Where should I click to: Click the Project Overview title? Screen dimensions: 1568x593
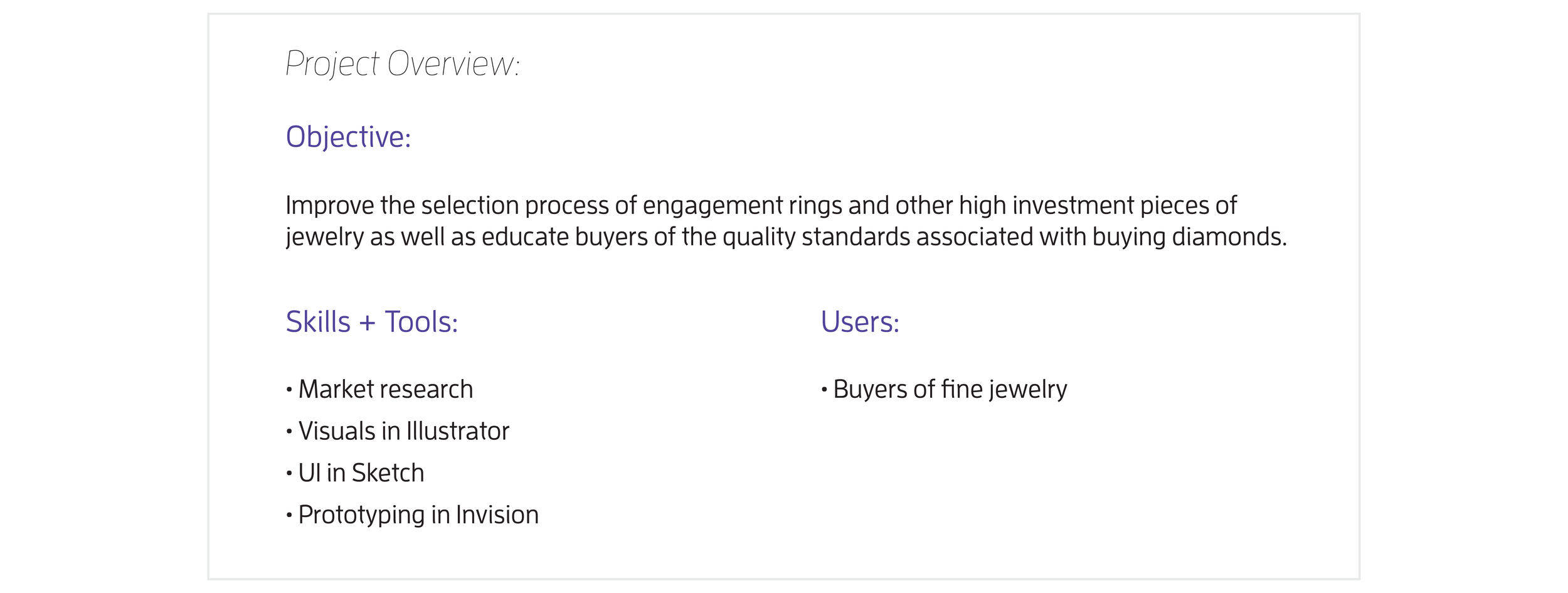click(x=403, y=64)
